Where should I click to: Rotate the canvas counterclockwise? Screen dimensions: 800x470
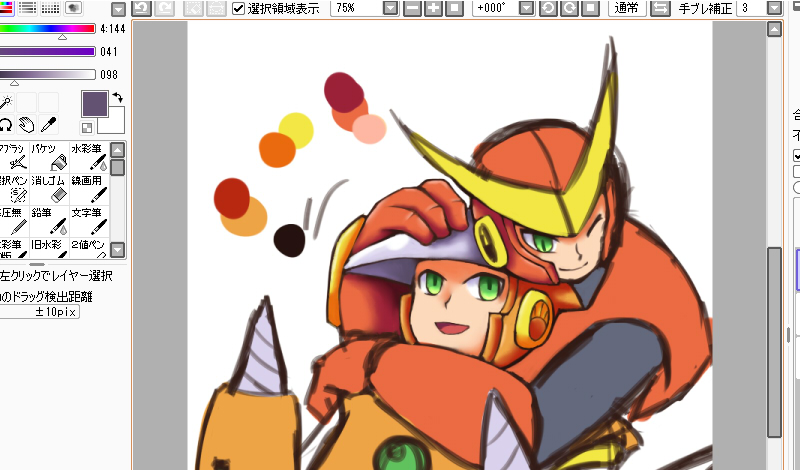[548, 8]
